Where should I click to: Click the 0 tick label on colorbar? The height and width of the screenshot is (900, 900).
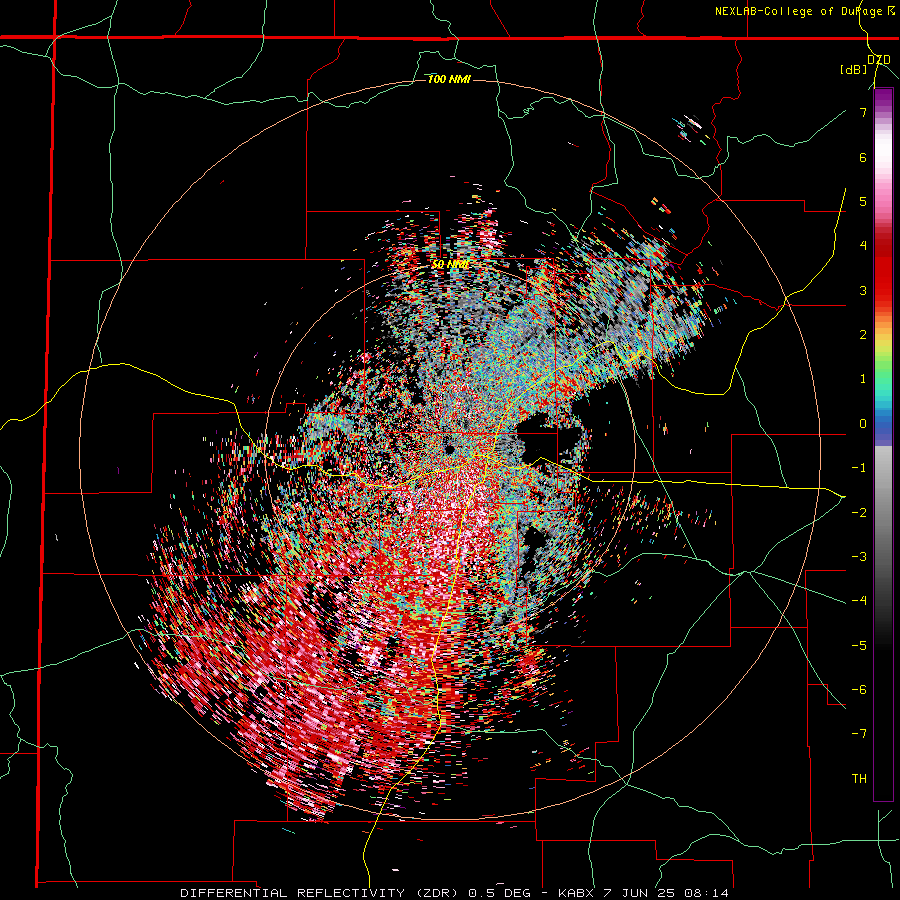click(x=863, y=424)
